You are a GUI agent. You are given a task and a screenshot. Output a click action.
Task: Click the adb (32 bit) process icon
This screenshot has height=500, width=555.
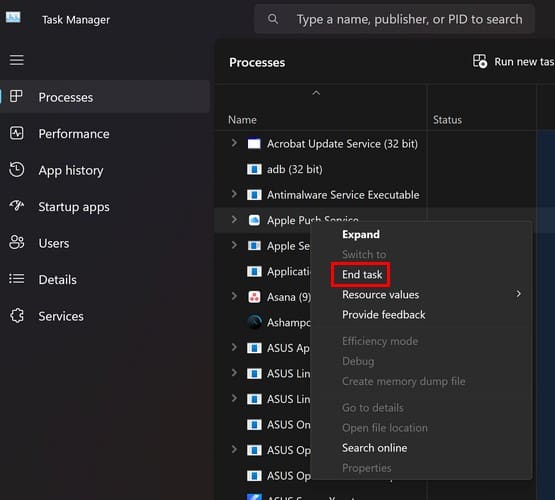254,169
